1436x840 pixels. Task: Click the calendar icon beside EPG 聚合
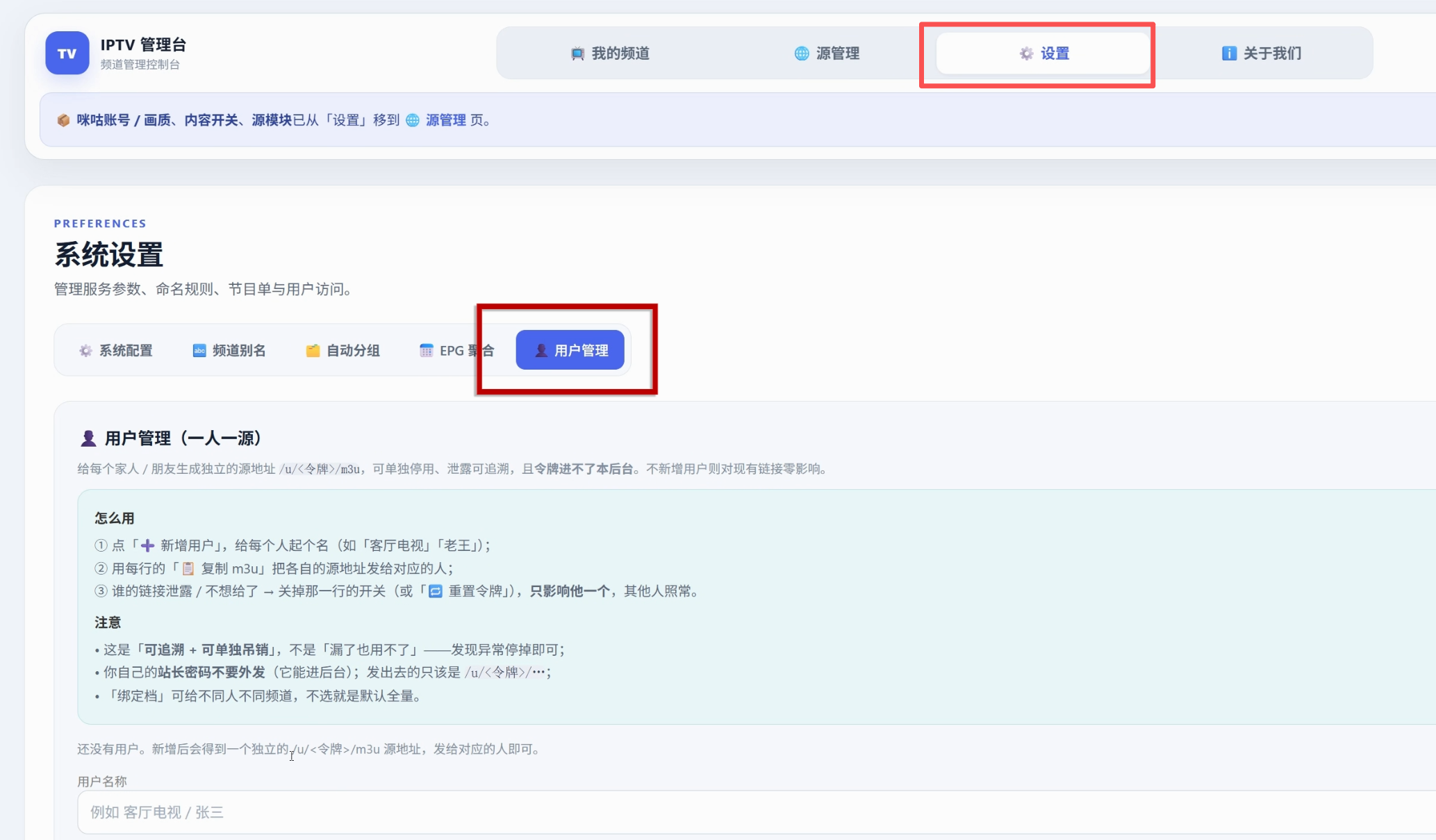(x=427, y=350)
